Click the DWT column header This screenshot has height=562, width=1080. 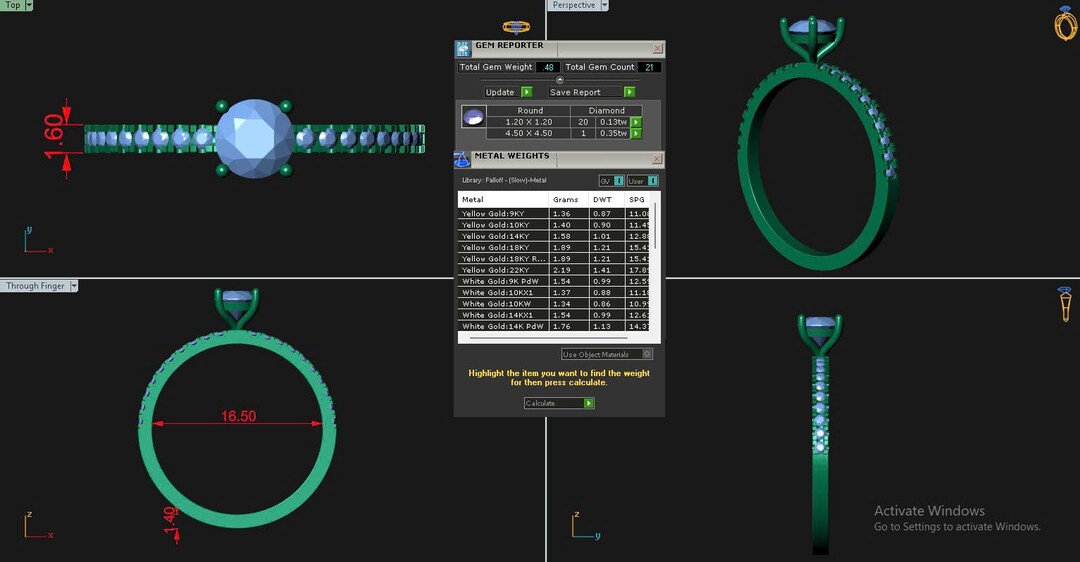click(606, 200)
